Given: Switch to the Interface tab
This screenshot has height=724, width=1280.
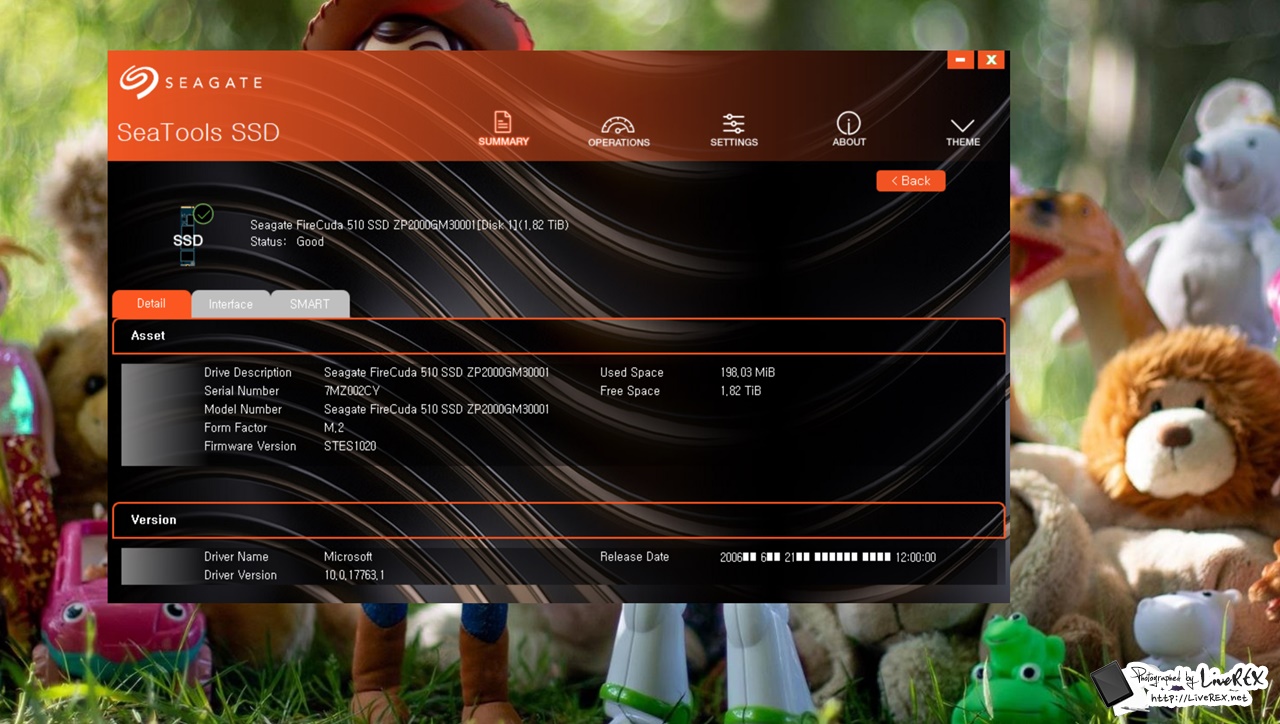Looking at the screenshot, I should pos(230,304).
